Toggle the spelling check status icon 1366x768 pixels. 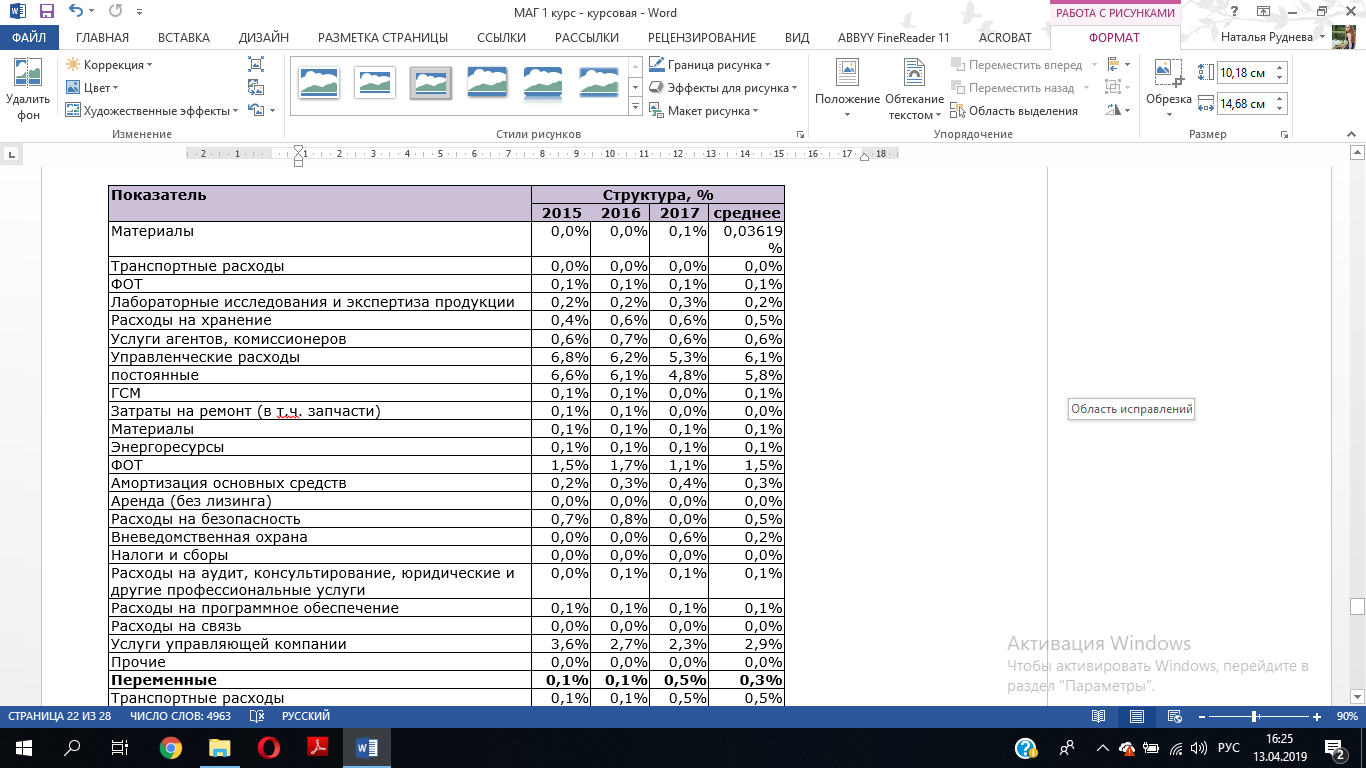pyautogui.click(x=257, y=717)
